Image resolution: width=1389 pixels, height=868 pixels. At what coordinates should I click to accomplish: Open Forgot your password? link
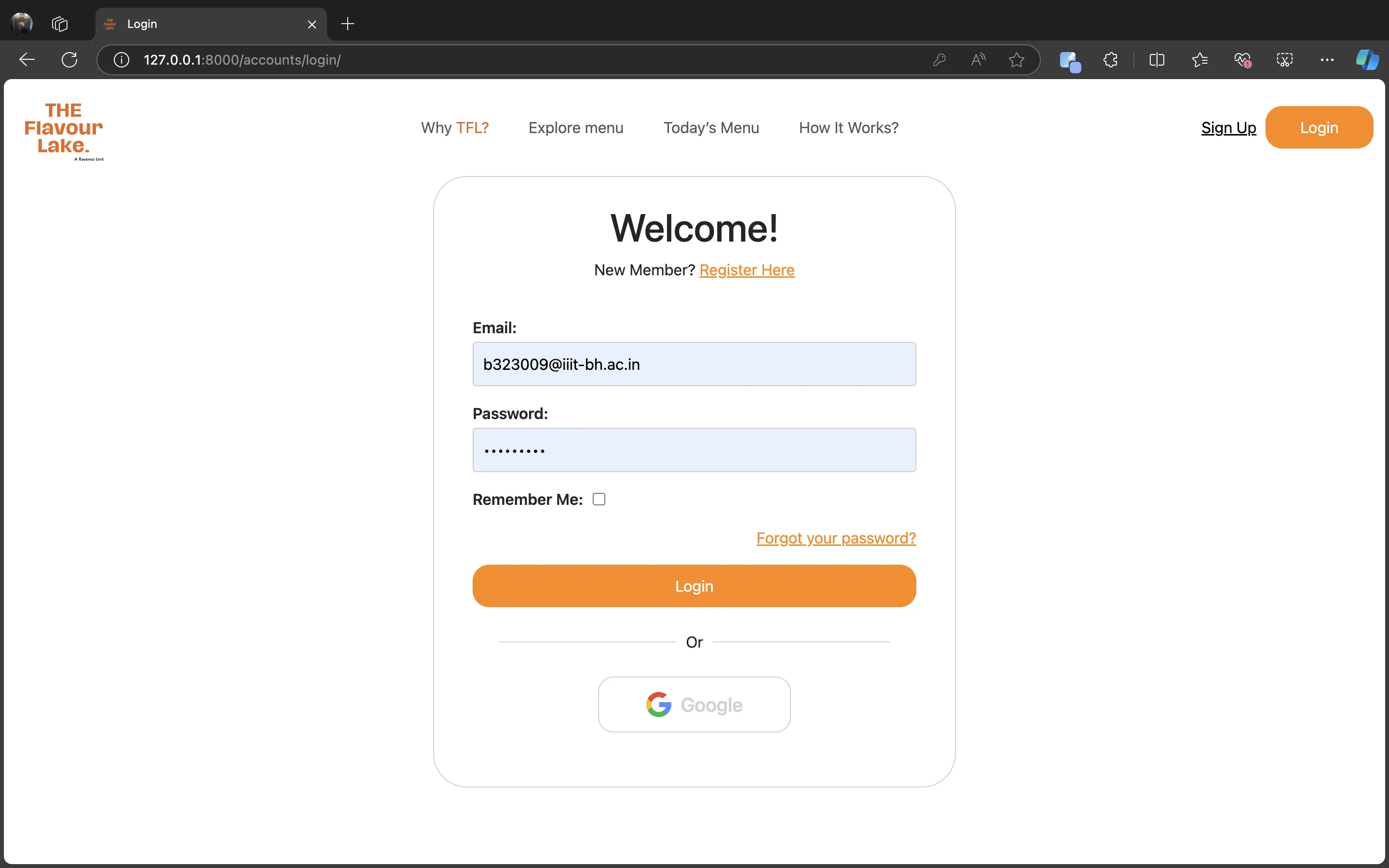[x=836, y=538]
